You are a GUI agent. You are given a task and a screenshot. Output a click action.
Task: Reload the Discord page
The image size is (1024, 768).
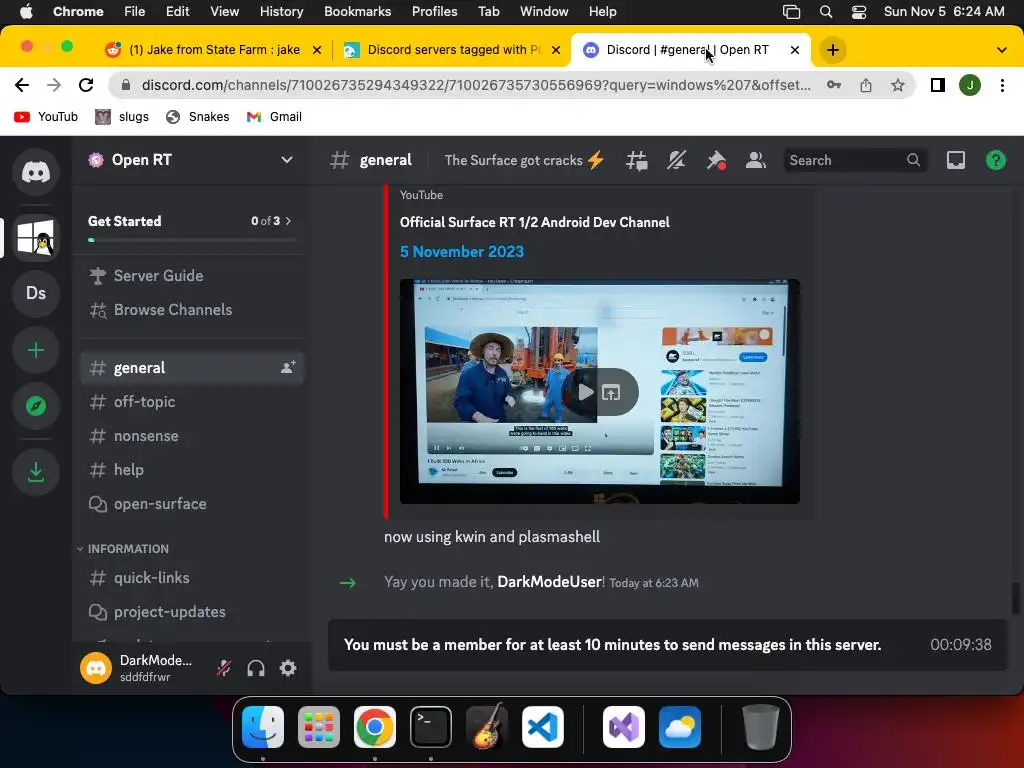(86, 85)
